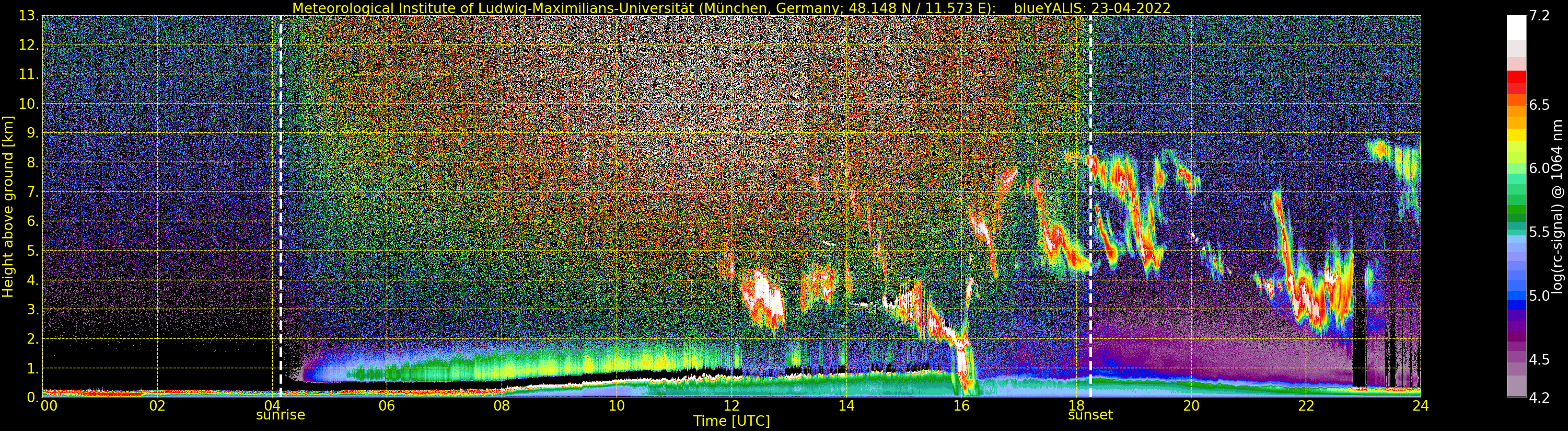Click the x-axis tick label '14'
The image size is (1568, 431).
coord(846,405)
